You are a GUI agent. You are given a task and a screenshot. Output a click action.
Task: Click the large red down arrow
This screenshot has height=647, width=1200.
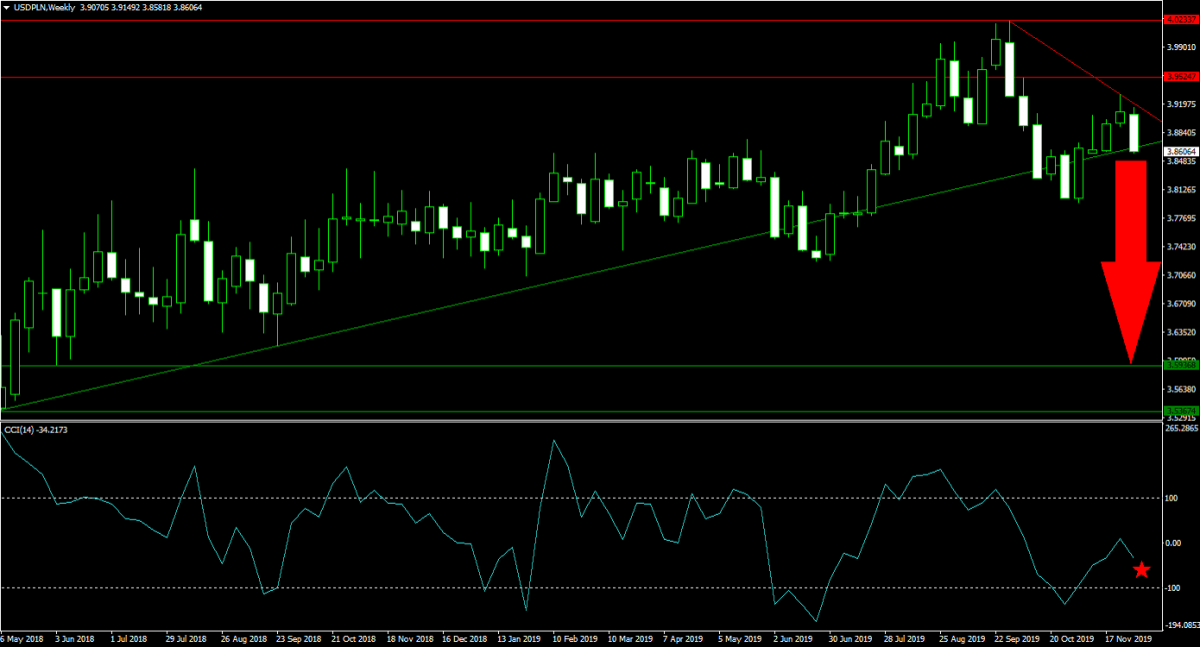coord(1130,262)
